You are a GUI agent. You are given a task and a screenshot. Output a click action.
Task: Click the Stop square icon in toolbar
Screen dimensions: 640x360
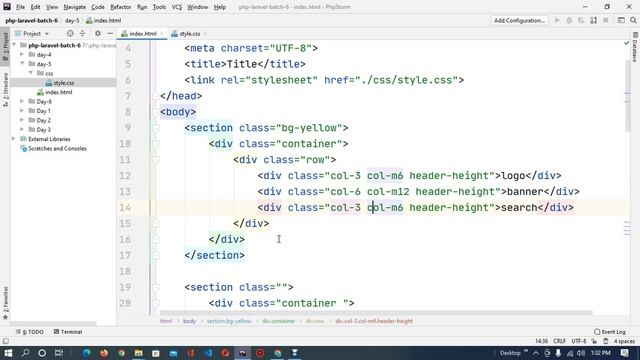pos(606,20)
